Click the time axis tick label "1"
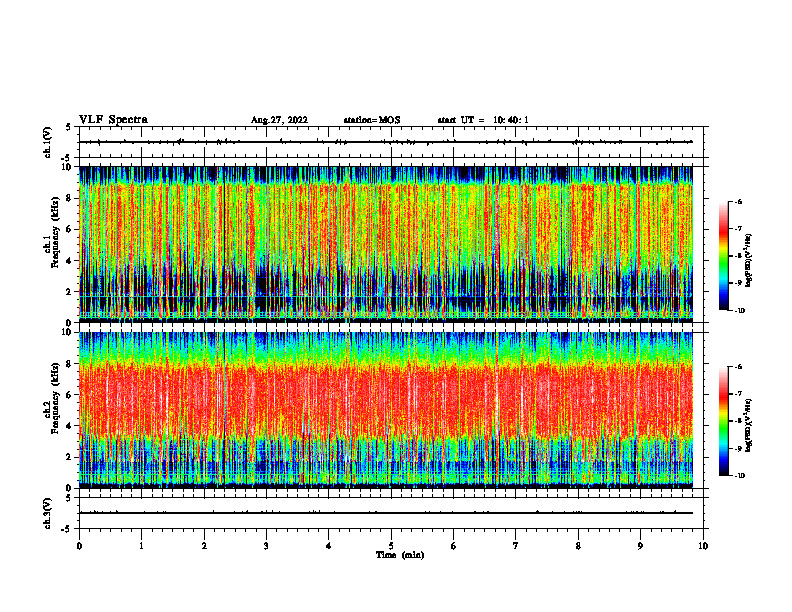 click(x=142, y=546)
